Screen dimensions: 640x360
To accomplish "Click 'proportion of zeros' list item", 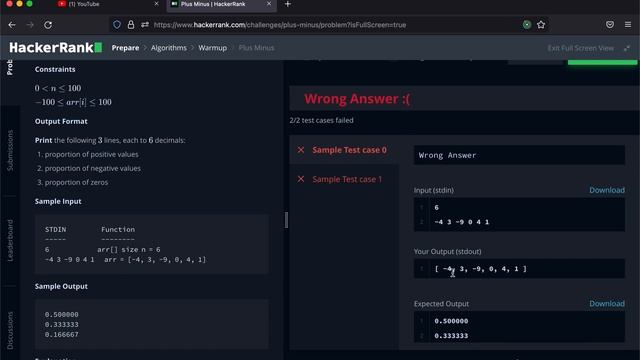I will click(76, 182).
